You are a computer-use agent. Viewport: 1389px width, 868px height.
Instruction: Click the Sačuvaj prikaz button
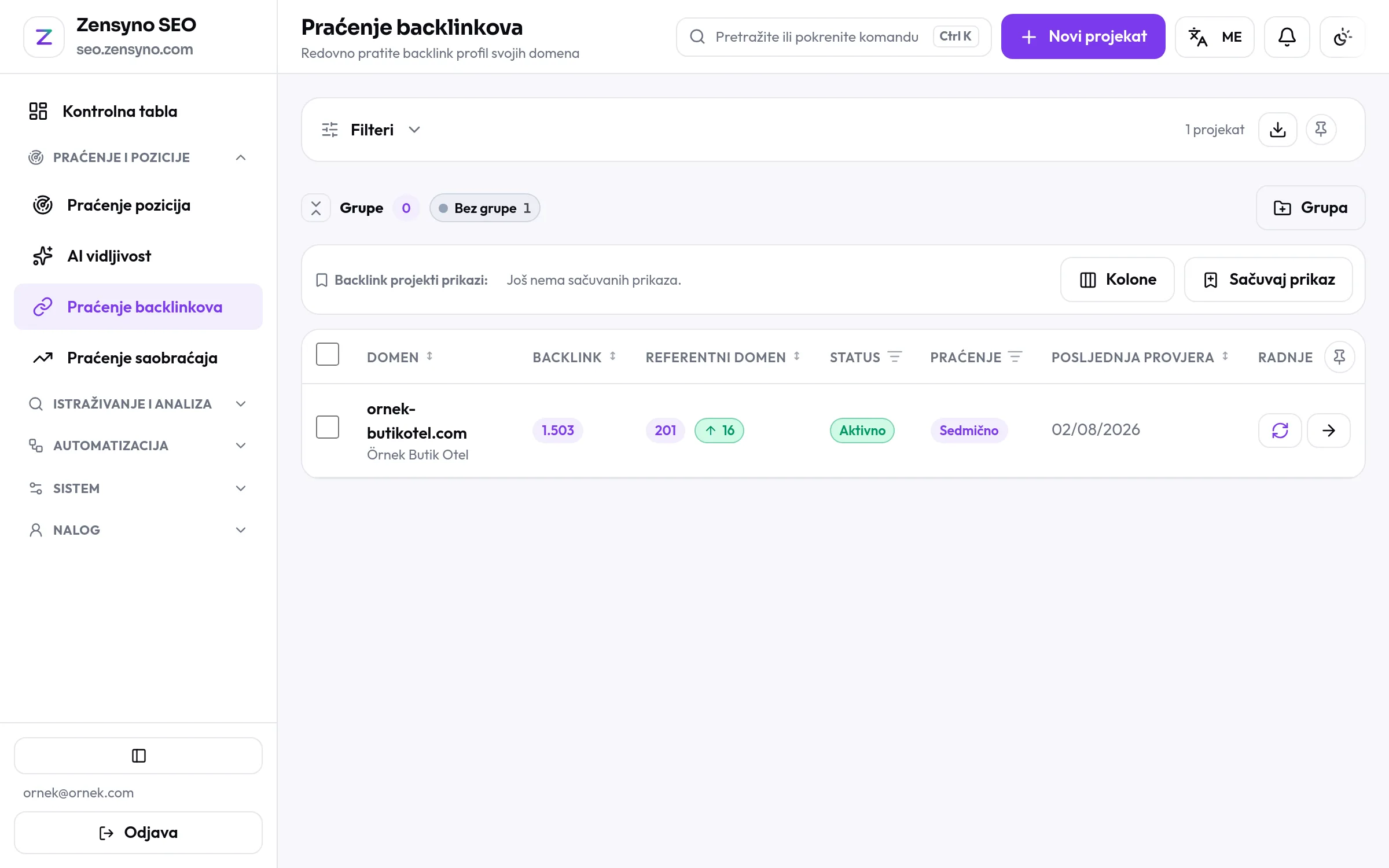coord(1268,279)
